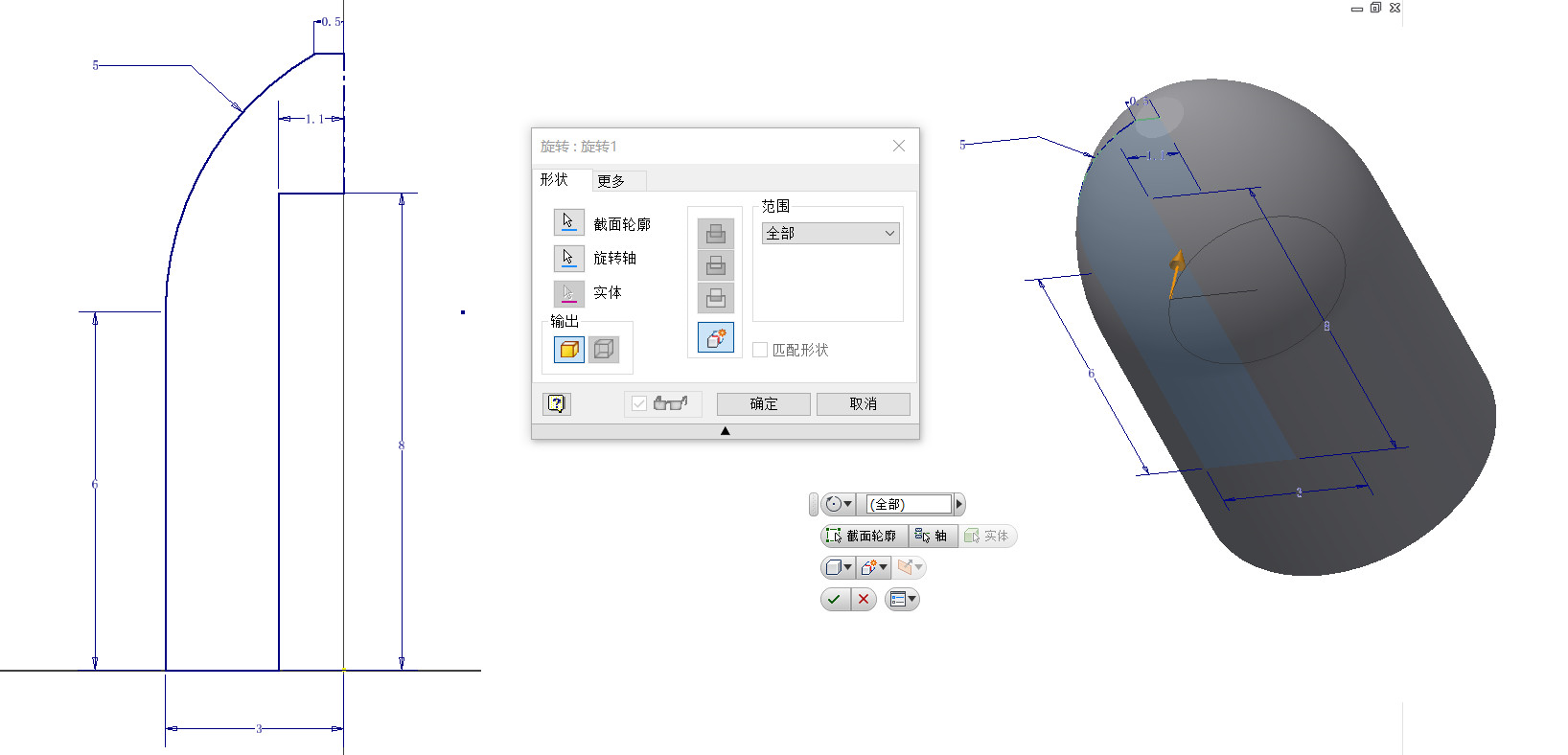Viewport: 1568px width, 755px height.
Task: Open the new-solid operation dropdown in mini-toolbar
Action: (x=875, y=567)
